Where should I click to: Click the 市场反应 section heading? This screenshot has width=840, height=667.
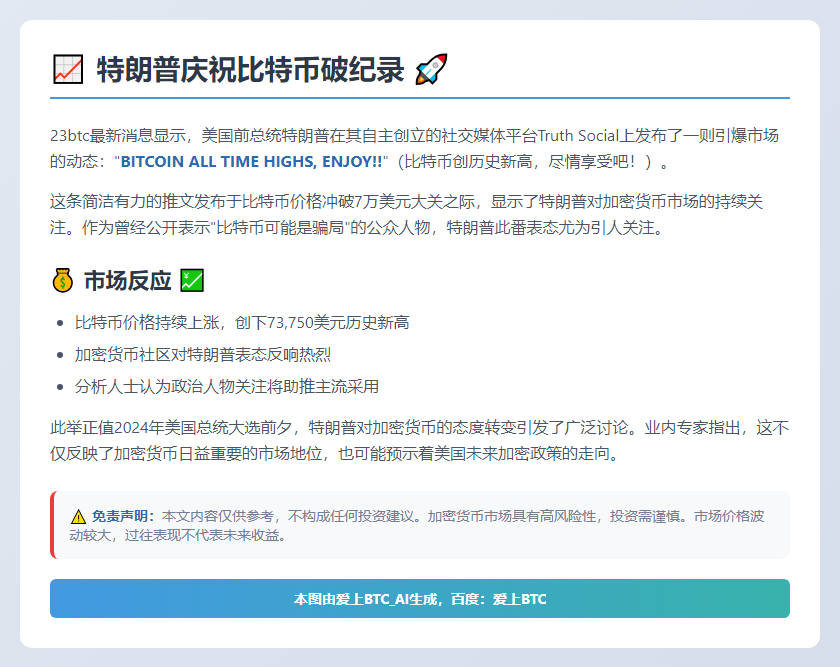click(x=128, y=280)
